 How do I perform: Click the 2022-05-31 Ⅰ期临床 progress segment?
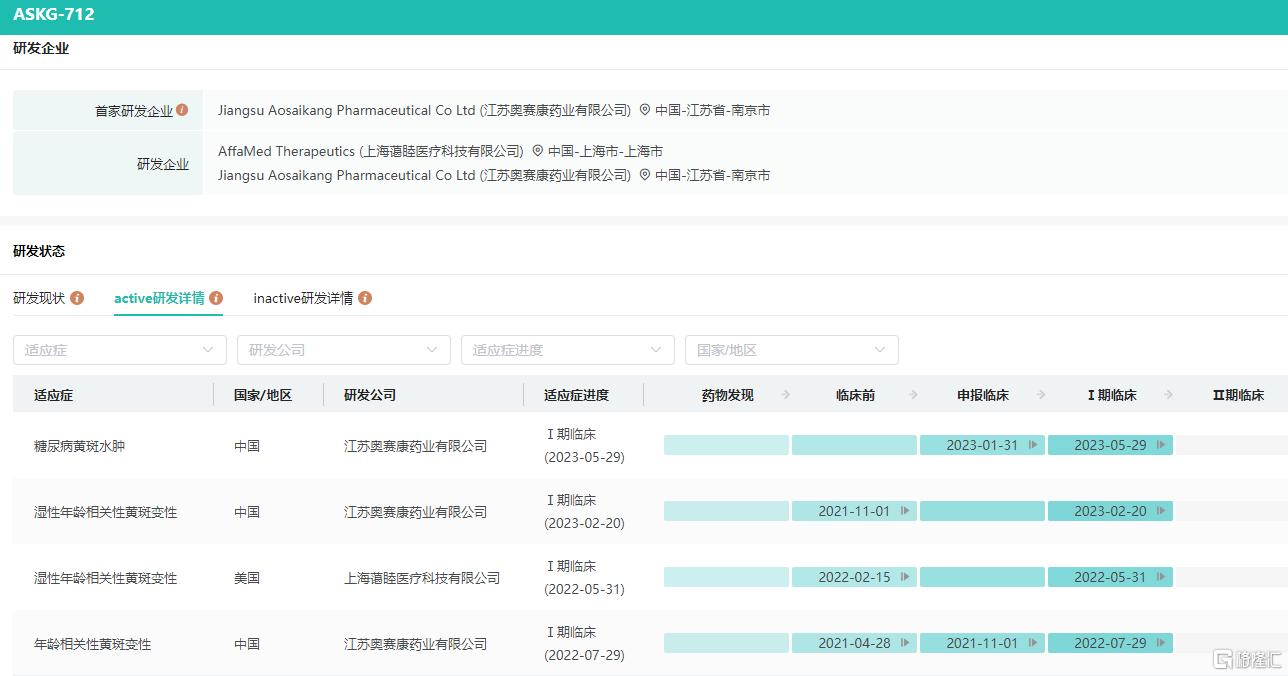1110,577
